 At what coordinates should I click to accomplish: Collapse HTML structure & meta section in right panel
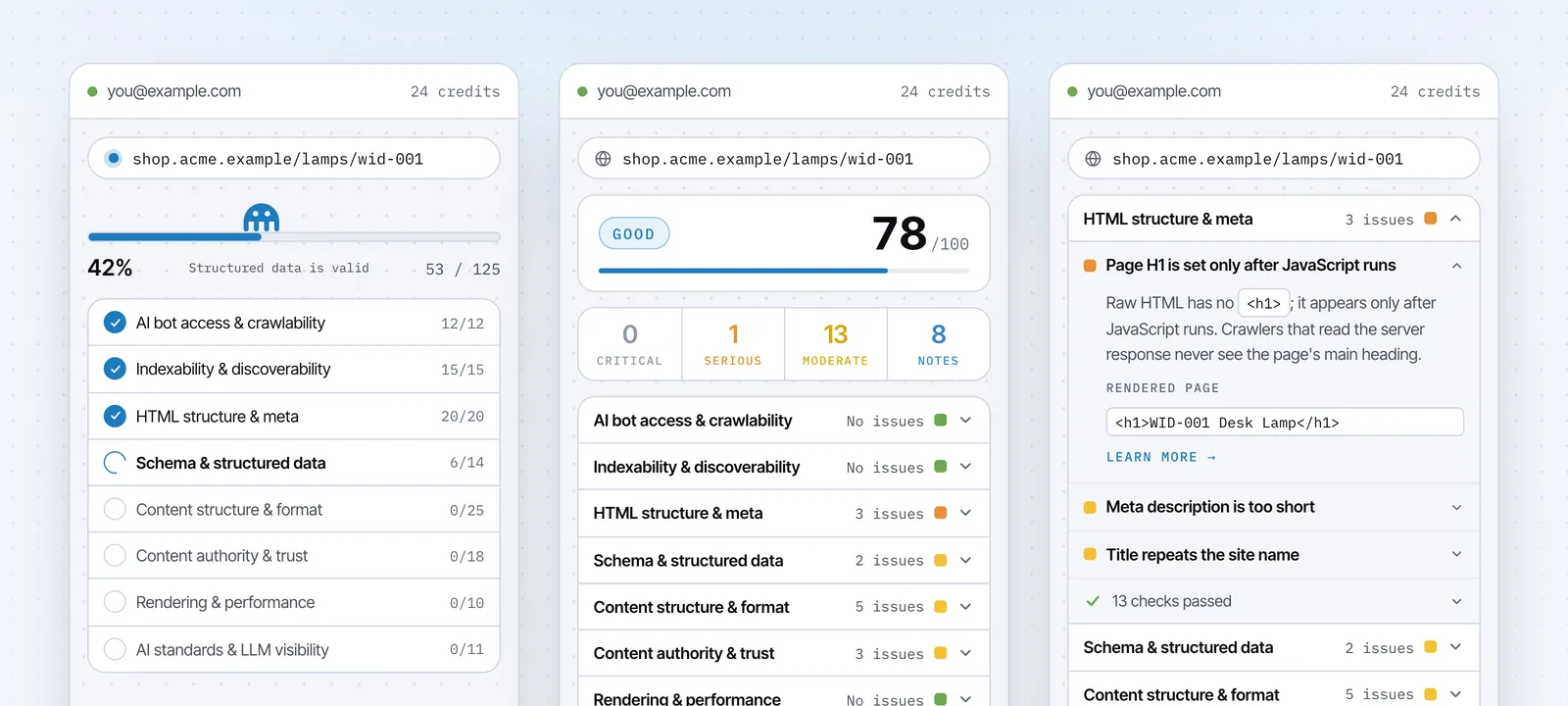1455,219
